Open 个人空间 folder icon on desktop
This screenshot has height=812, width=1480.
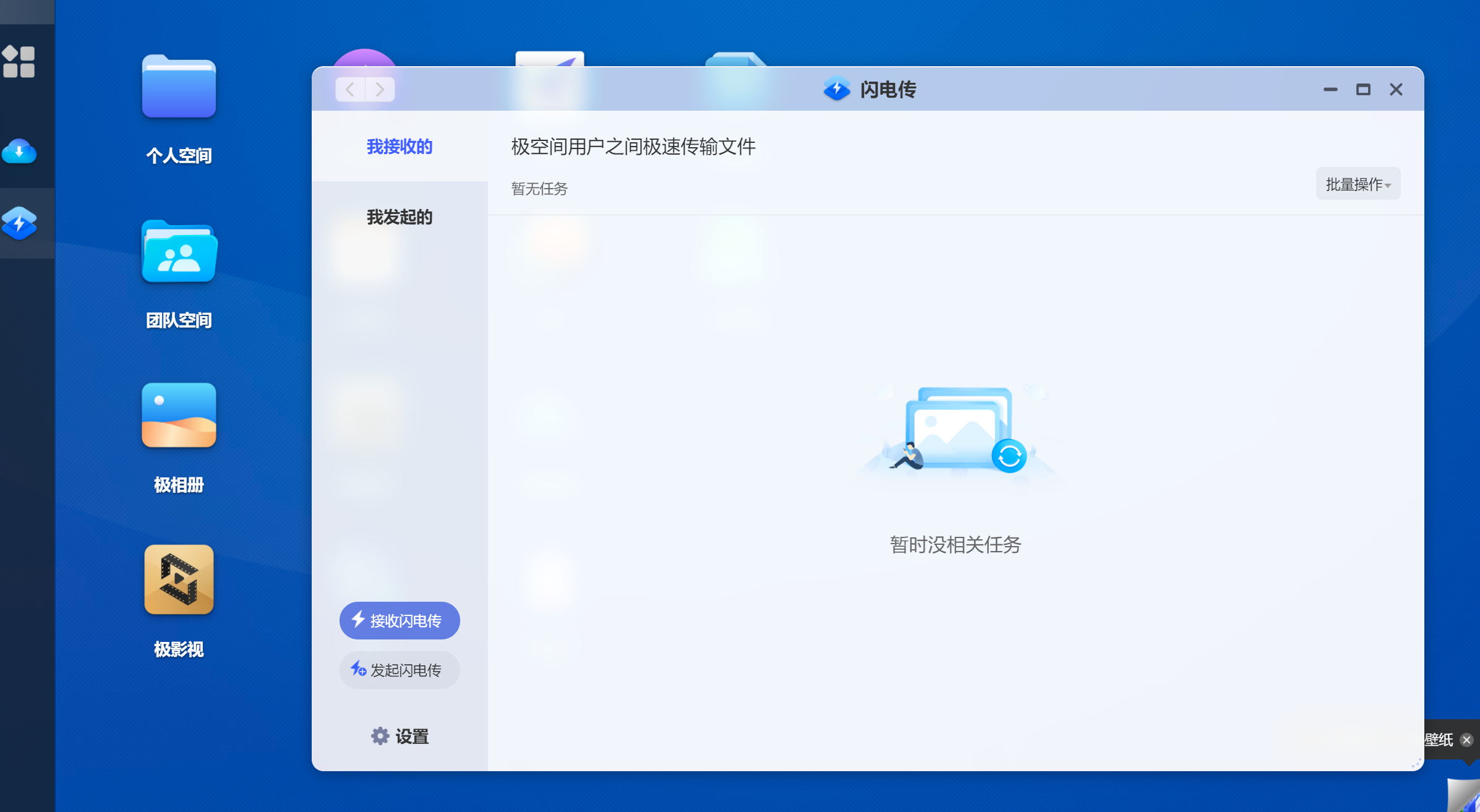[x=179, y=87]
